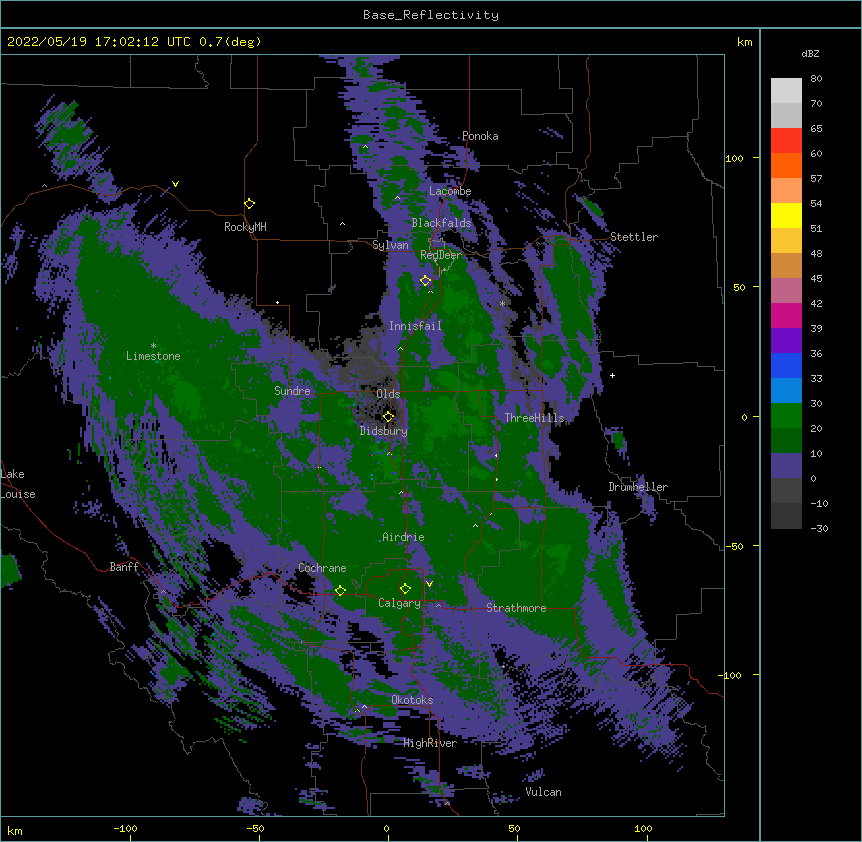Image resolution: width=862 pixels, height=842 pixels.
Task: Click the yellow diamond marker above RockyMH
Action: [x=250, y=204]
